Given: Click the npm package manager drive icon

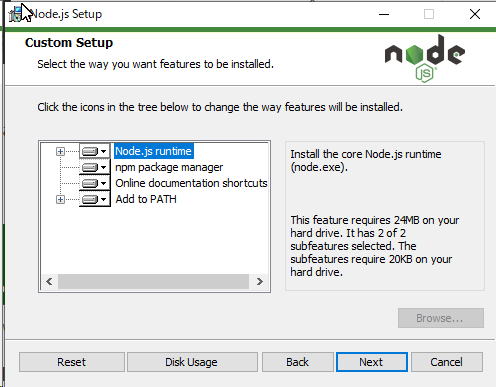Looking at the screenshot, I should [89, 167].
